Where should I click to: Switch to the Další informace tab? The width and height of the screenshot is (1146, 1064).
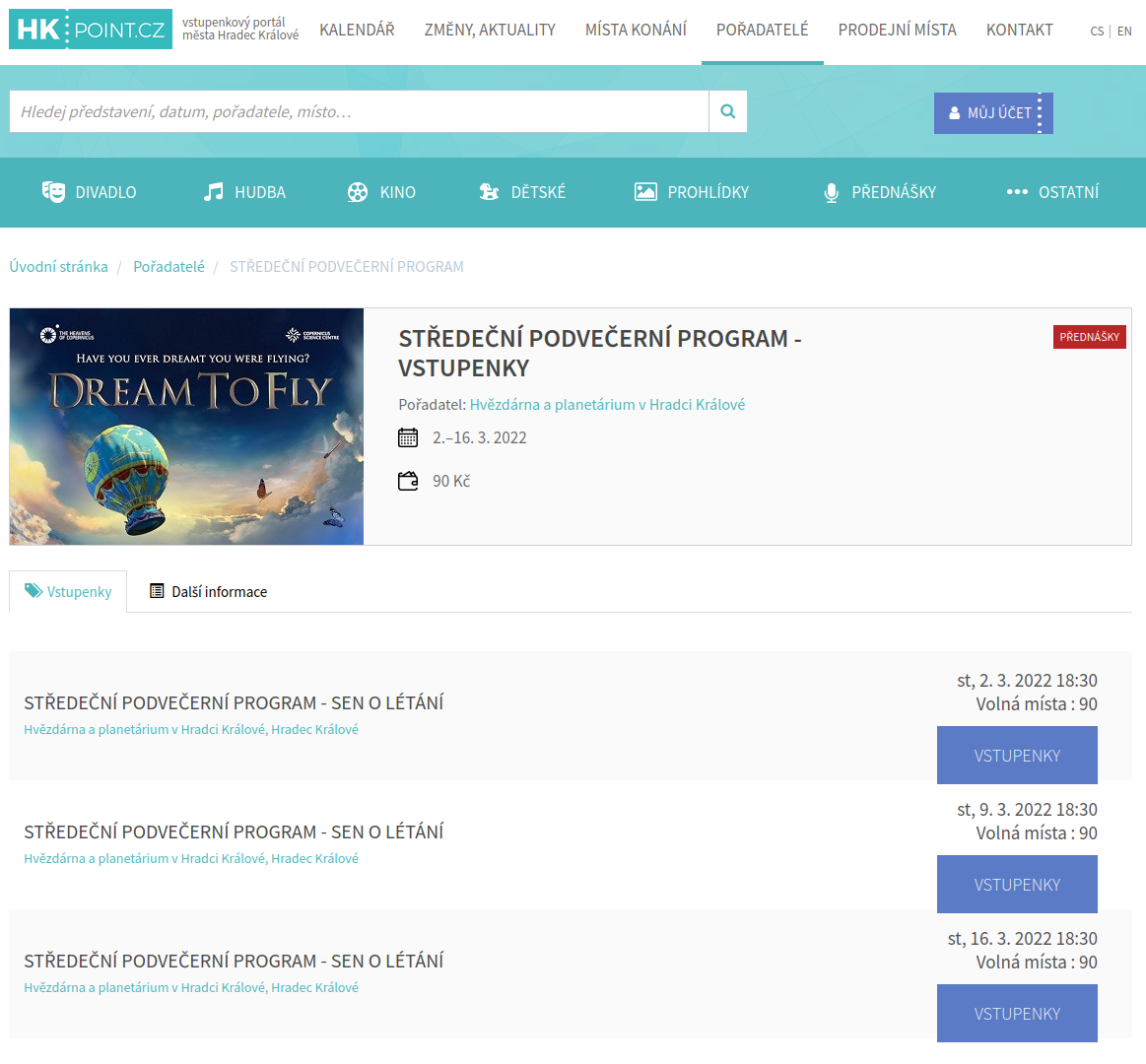[x=208, y=591]
